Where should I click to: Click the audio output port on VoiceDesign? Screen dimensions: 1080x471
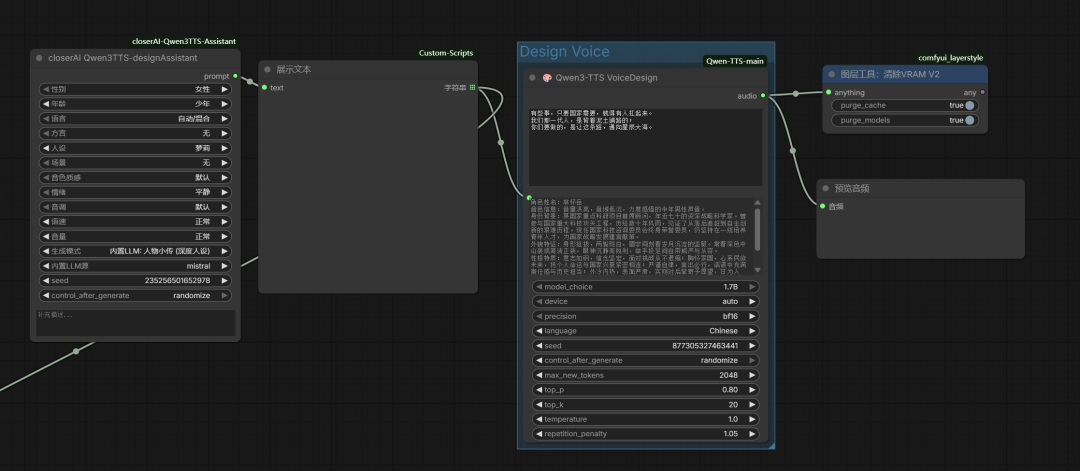(762, 96)
